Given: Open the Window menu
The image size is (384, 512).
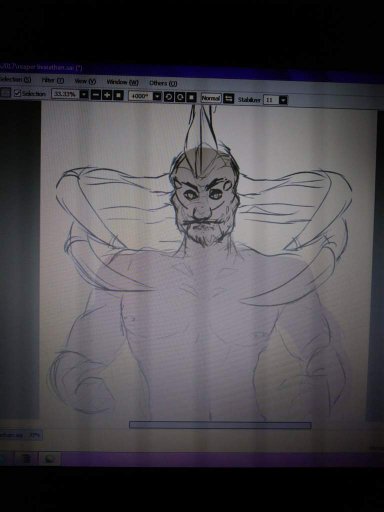Looking at the screenshot, I should point(122,82).
